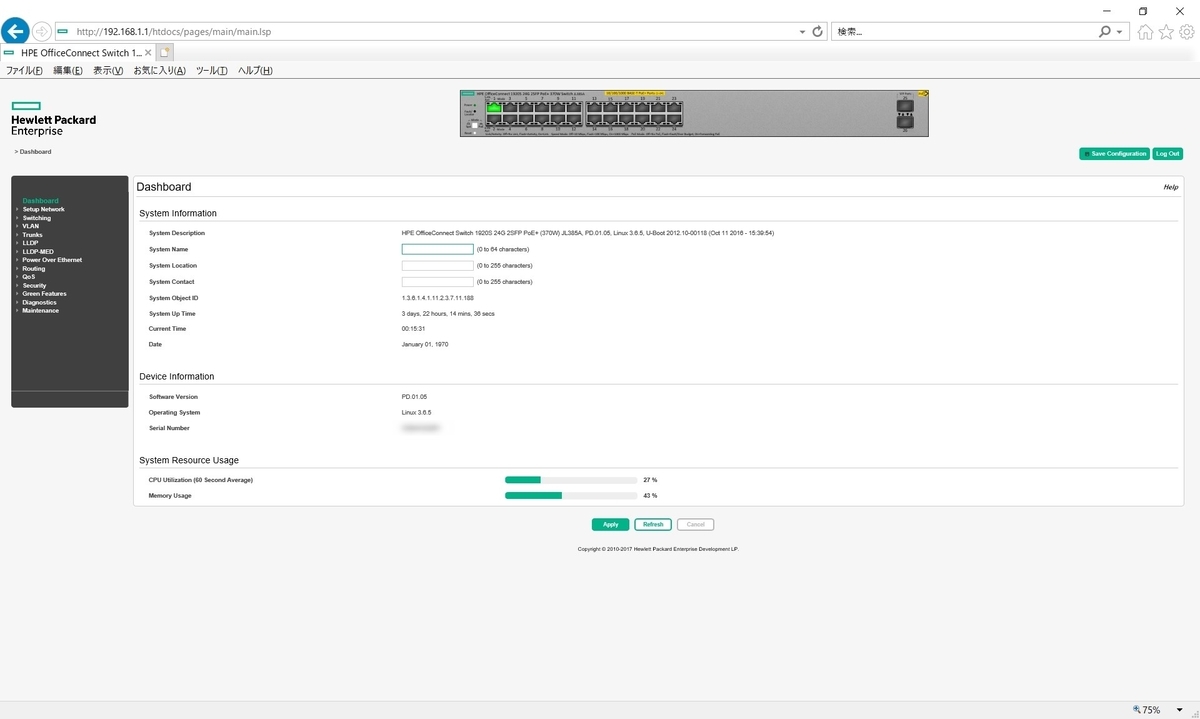
Task: Open the ファイル(F) menu
Action: 24,71
